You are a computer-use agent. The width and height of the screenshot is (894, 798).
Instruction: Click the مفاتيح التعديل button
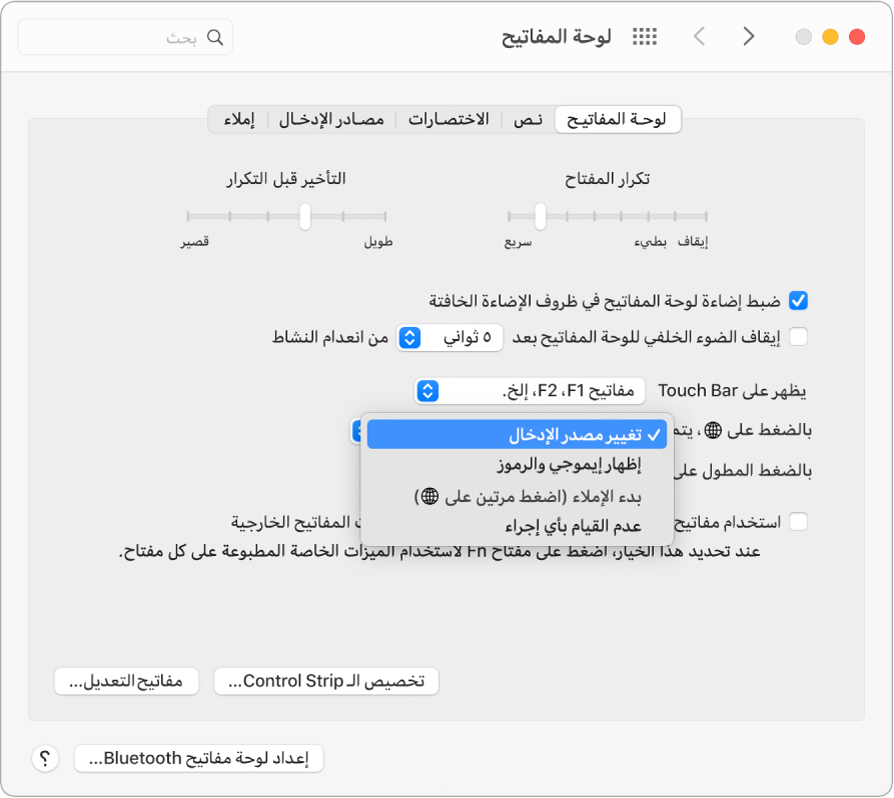[x=126, y=681]
